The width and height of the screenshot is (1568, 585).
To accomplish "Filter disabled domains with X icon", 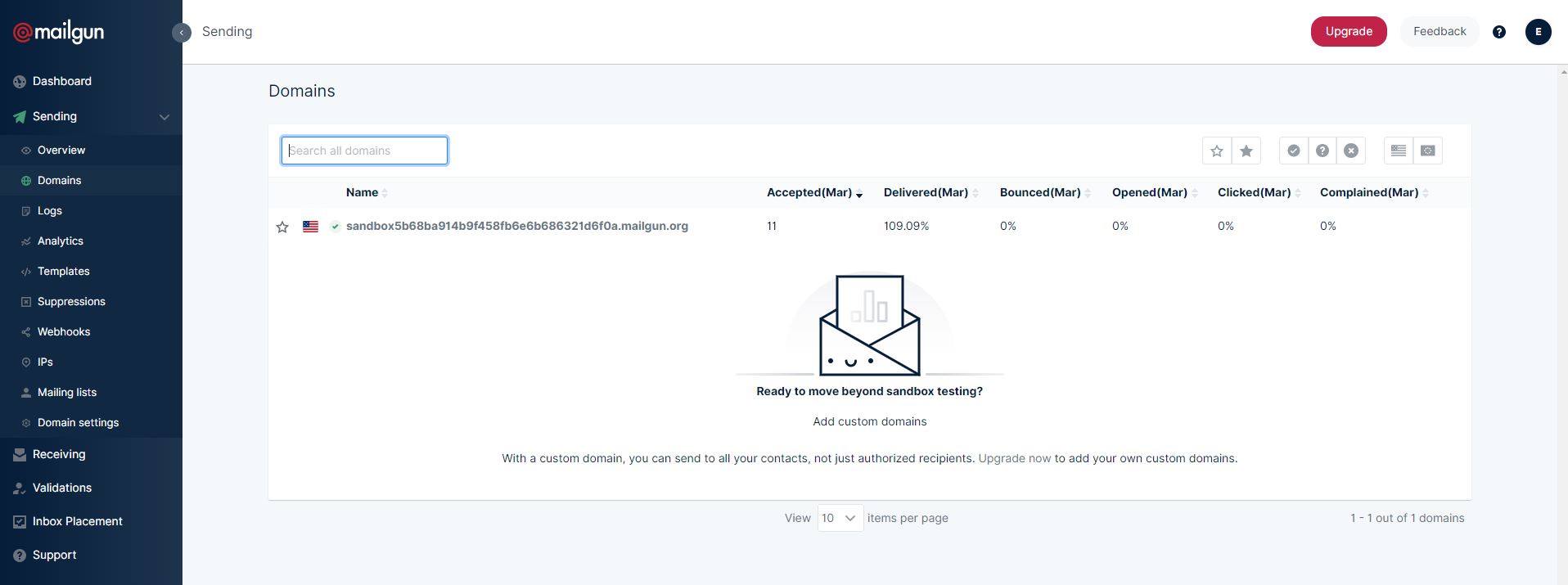I will coord(1351,151).
